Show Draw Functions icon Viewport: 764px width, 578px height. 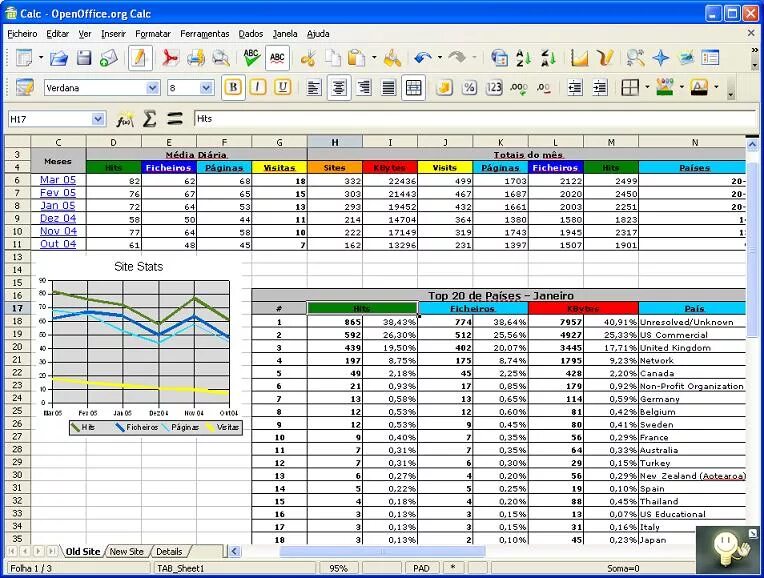tap(604, 58)
